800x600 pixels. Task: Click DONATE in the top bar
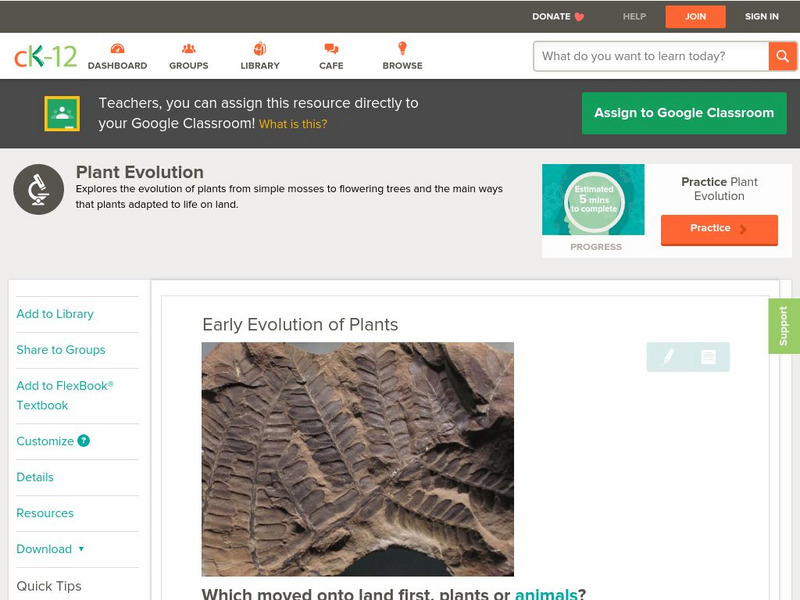[x=551, y=17]
